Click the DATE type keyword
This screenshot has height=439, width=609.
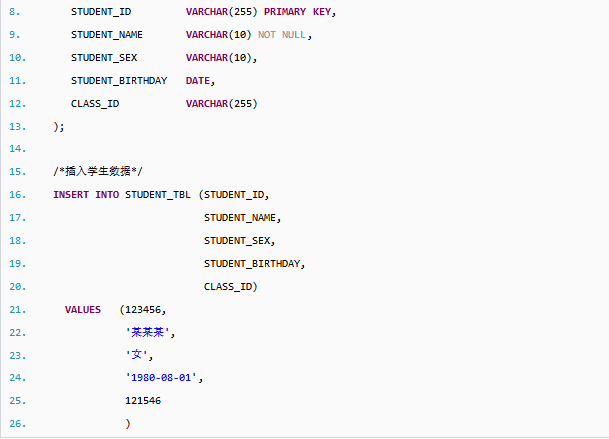click(x=198, y=80)
